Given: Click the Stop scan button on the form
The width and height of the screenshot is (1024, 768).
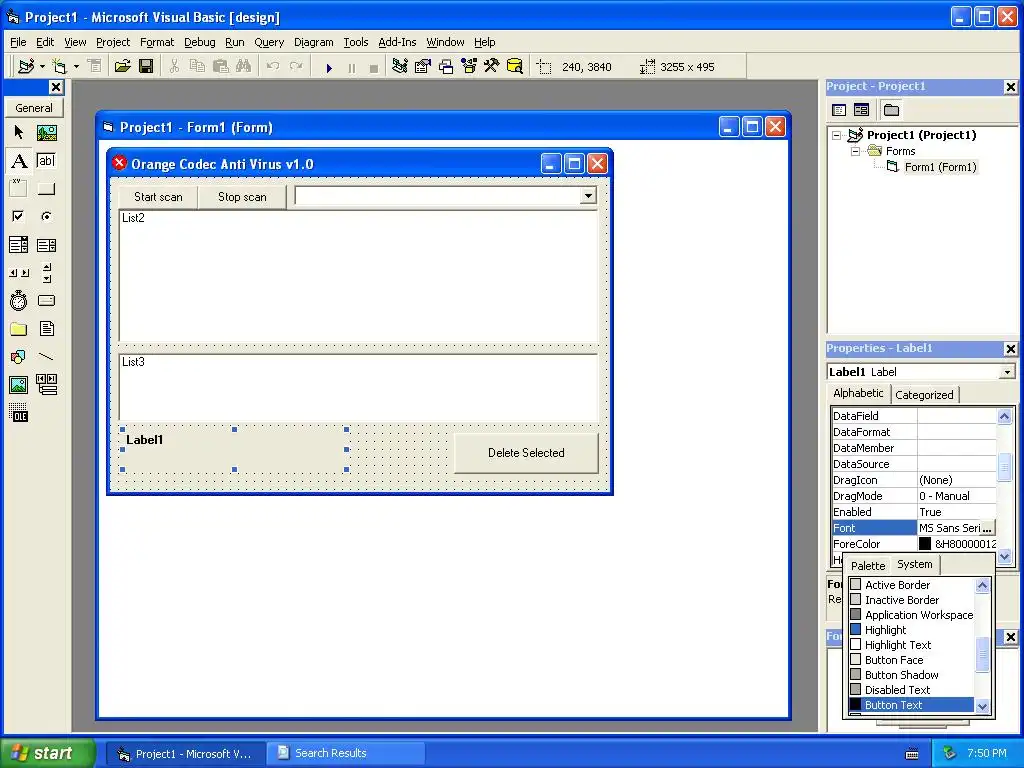Looking at the screenshot, I should [x=242, y=197].
